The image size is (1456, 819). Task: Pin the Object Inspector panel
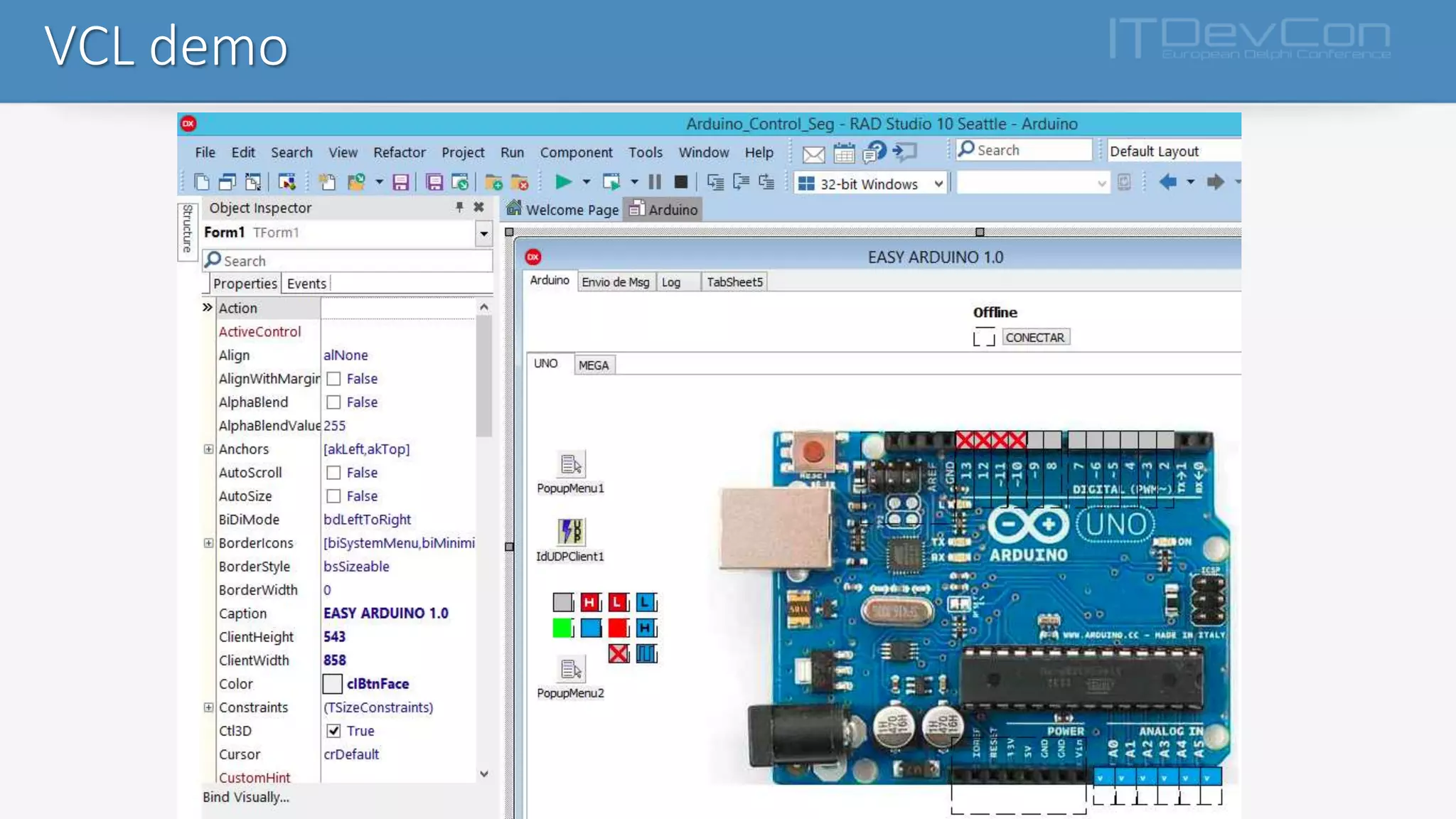[x=459, y=207]
